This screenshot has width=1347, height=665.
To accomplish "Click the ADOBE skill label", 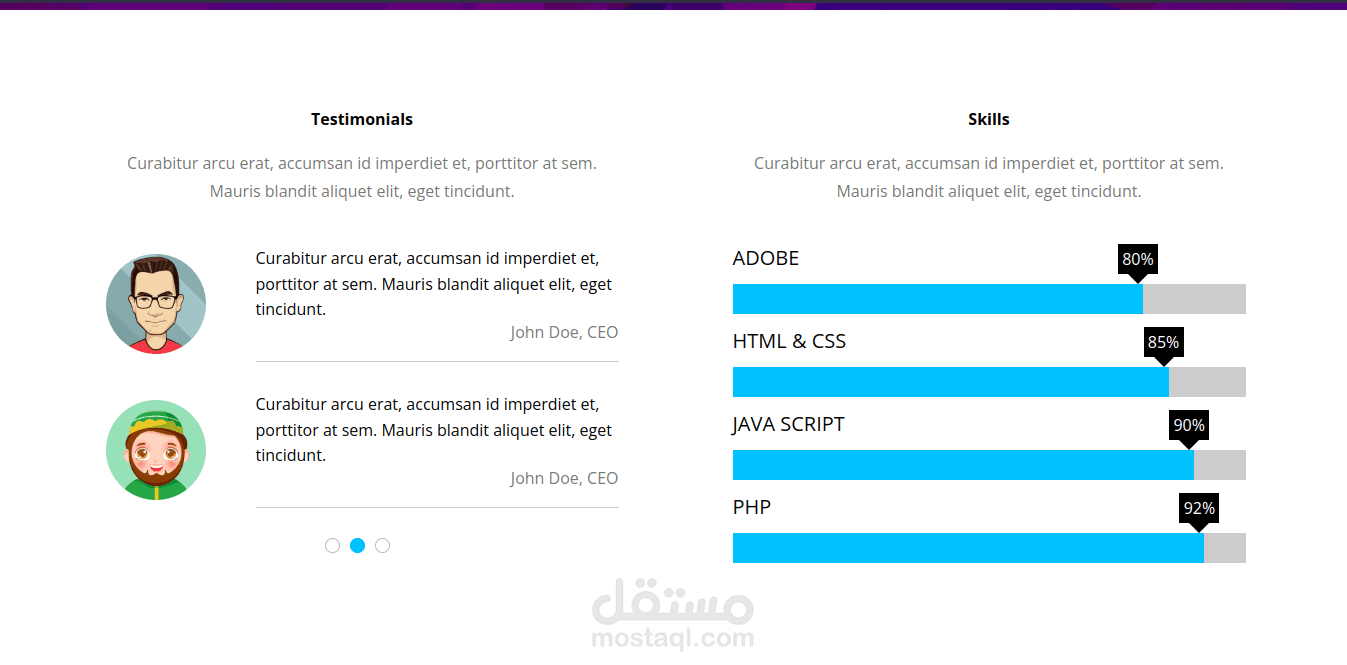I will 766,258.
